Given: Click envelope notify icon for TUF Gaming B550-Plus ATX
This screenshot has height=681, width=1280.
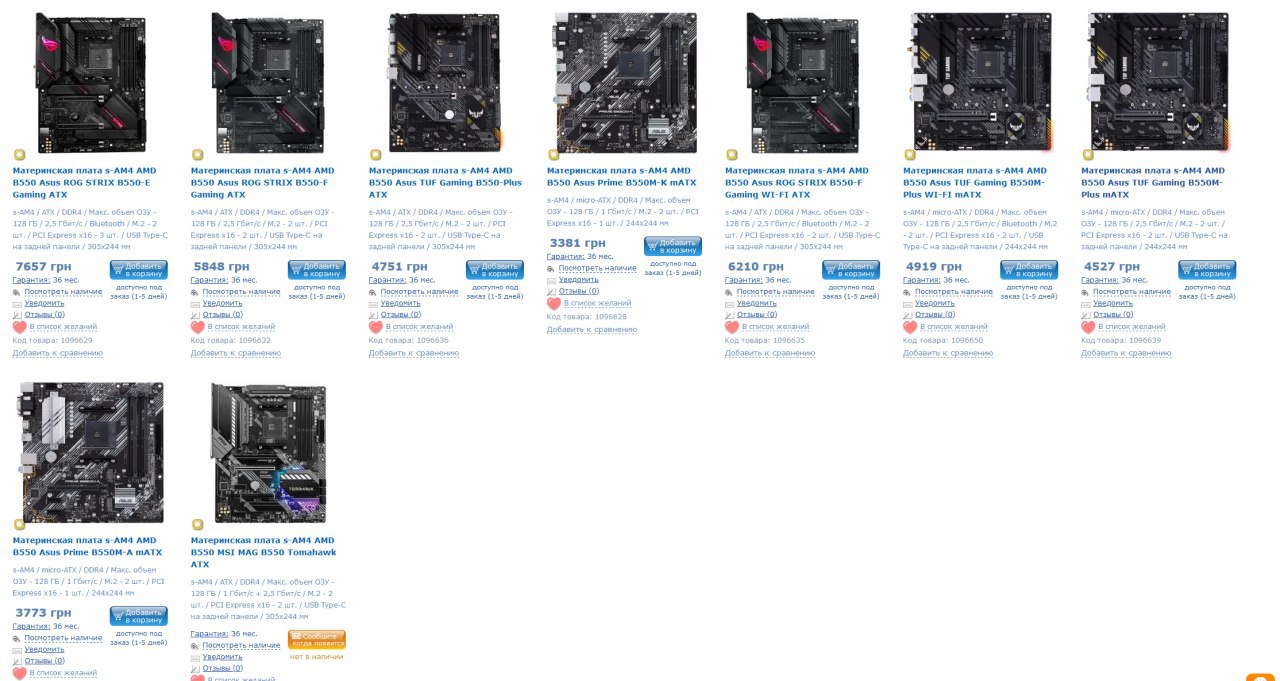Looking at the screenshot, I should [373, 303].
